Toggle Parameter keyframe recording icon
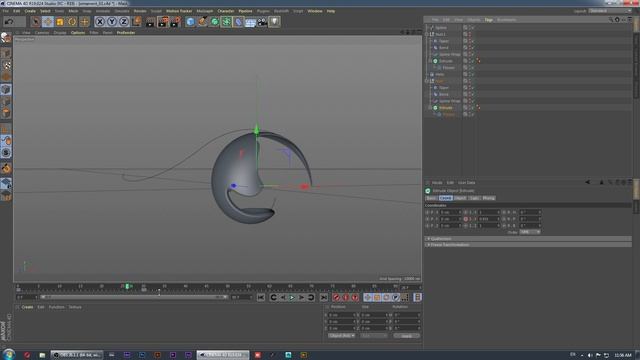The height and width of the screenshot is (360, 640). click(396, 298)
